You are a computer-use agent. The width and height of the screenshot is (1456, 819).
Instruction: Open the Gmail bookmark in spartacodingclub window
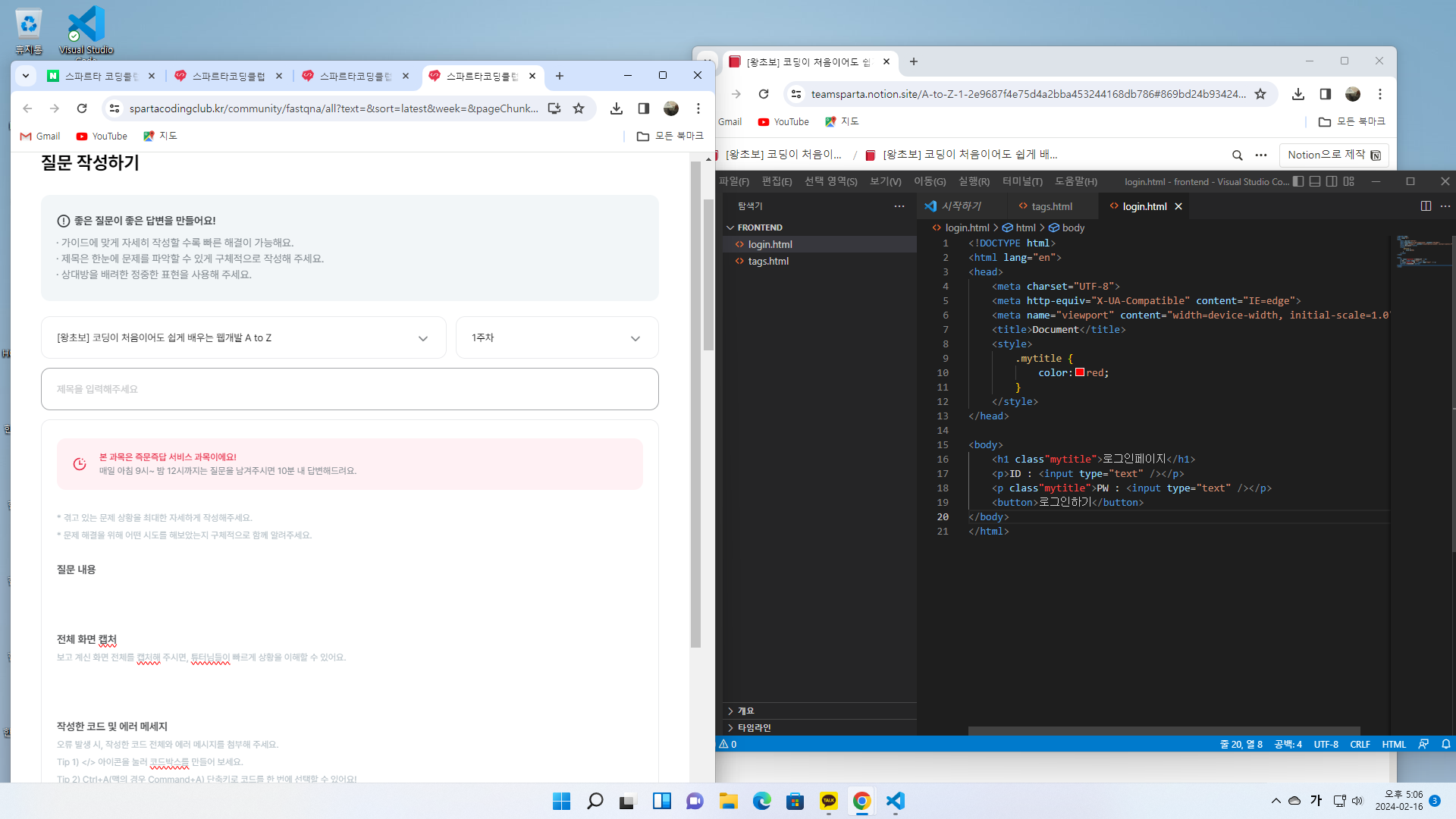(x=40, y=136)
